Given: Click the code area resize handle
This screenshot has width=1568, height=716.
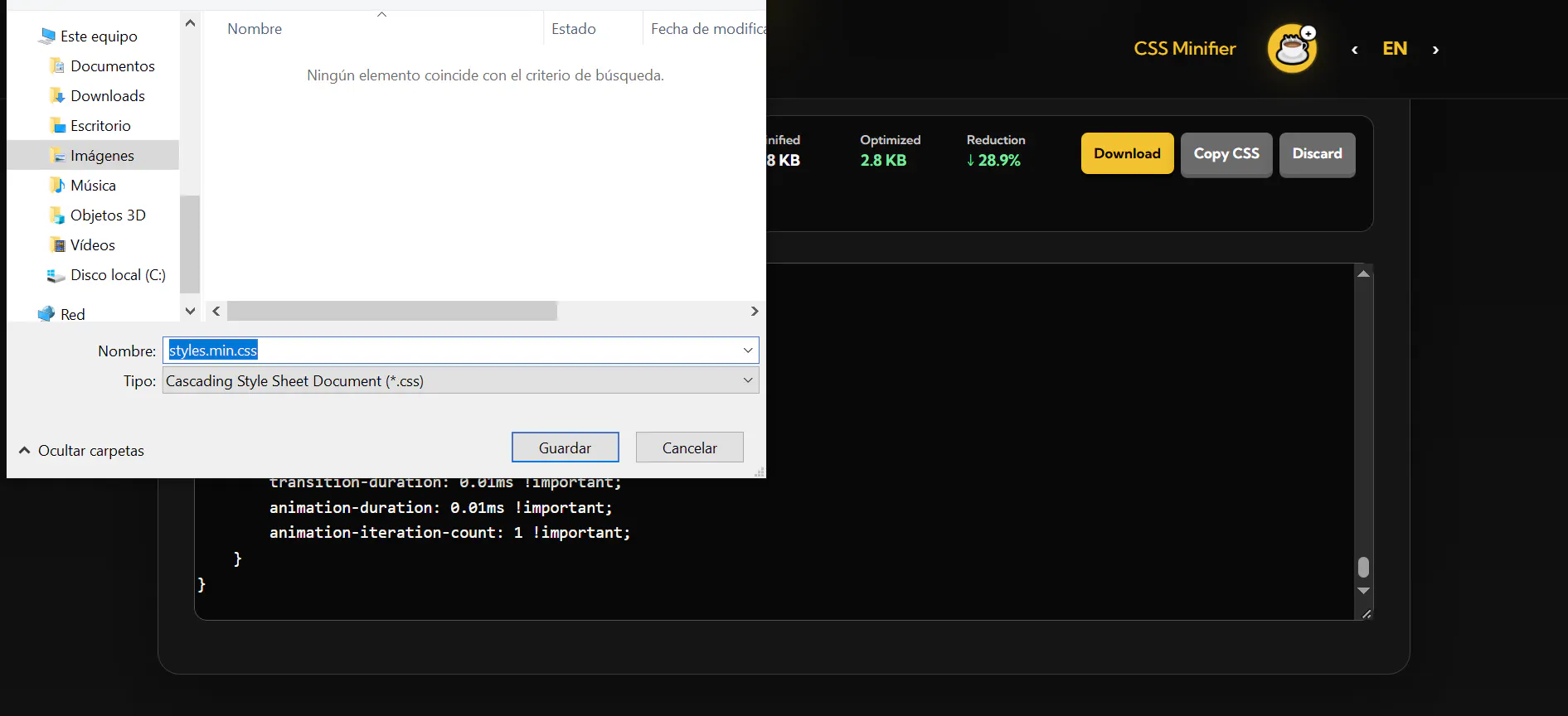Looking at the screenshot, I should 1366,613.
